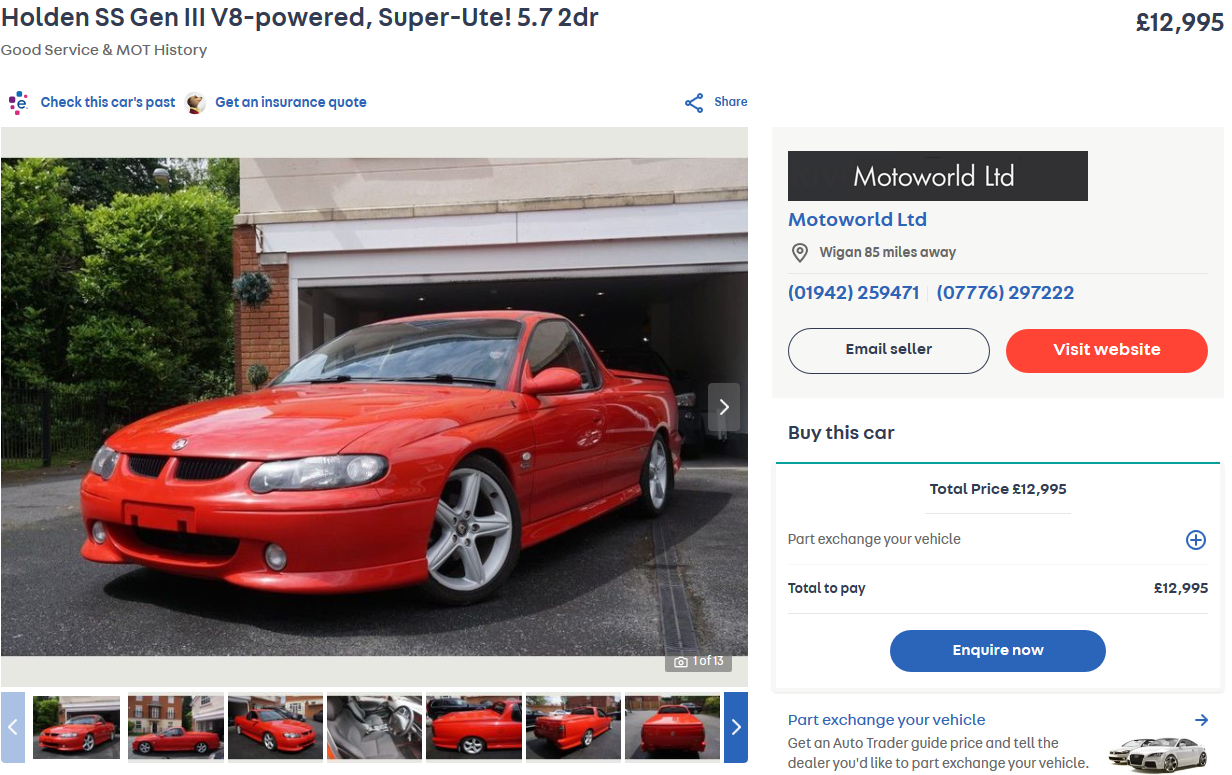Click the Share icon
The height and width of the screenshot is (775, 1232).
point(694,102)
